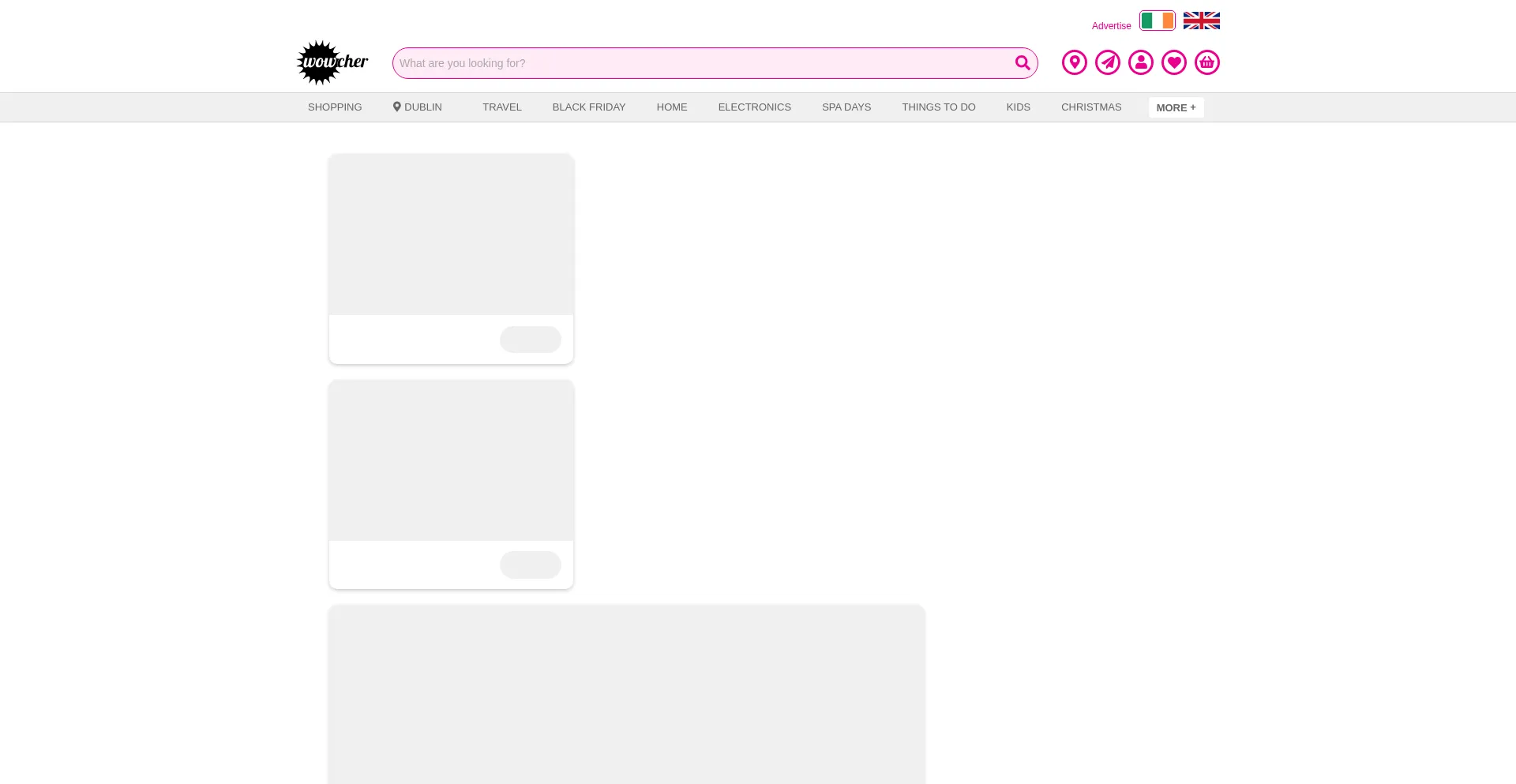Open the heart wishlist icon
The height and width of the screenshot is (784, 1516).
tap(1173, 62)
